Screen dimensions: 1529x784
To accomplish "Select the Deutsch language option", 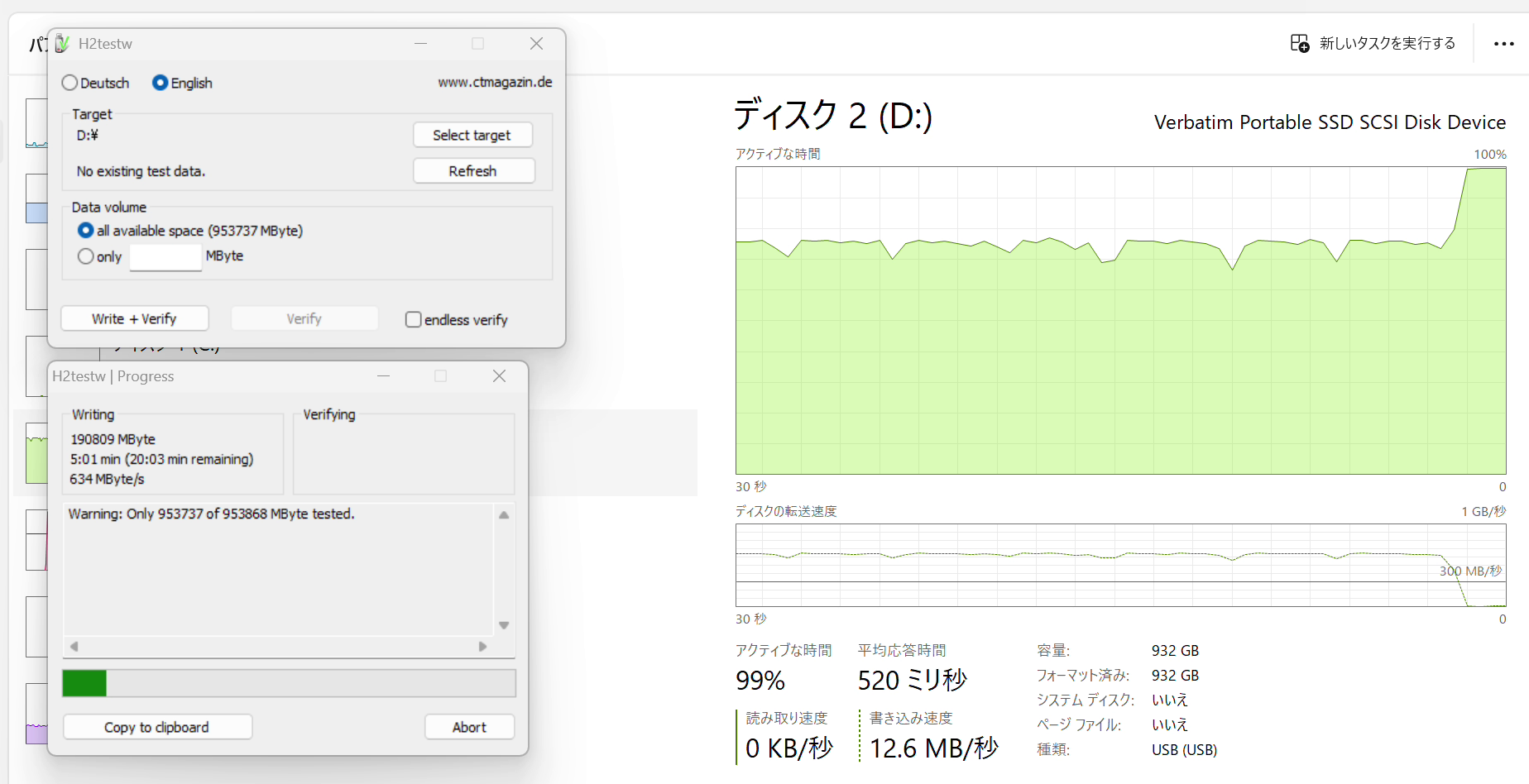I will click(70, 83).
